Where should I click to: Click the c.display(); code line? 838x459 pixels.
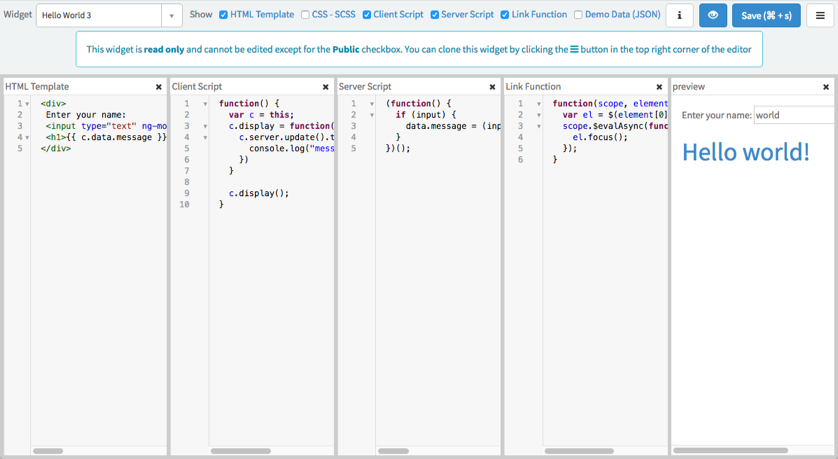point(259,193)
